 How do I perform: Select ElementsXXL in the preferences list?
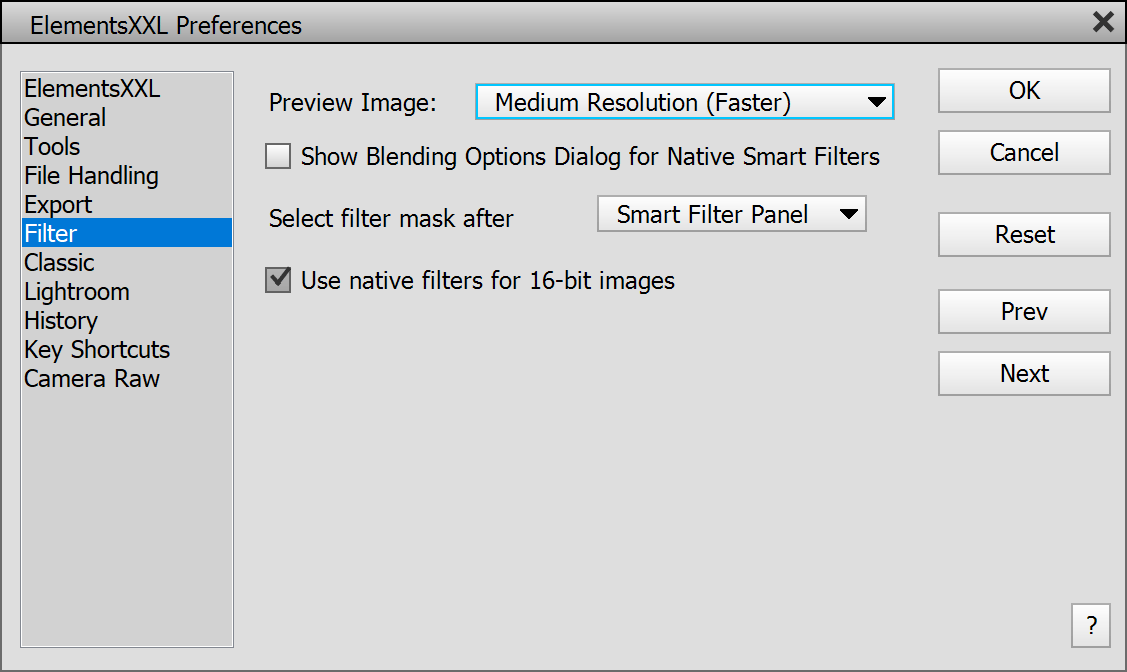point(92,89)
